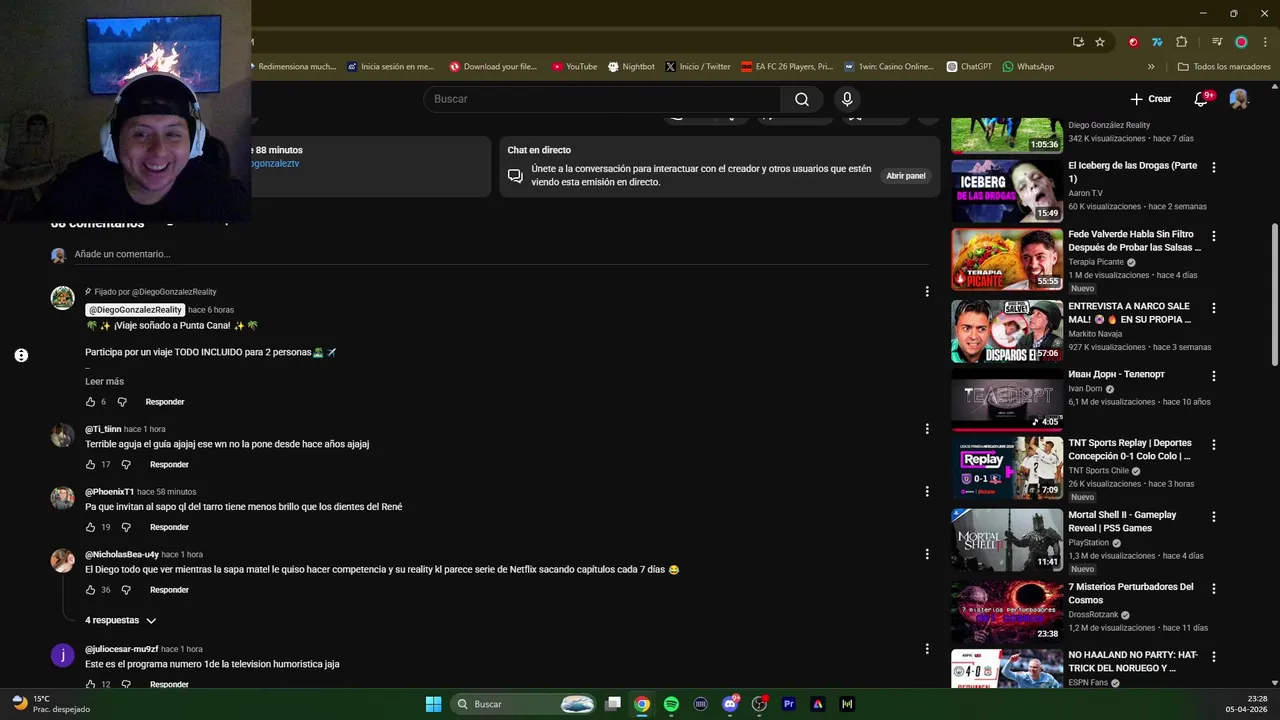This screenshot has width=1280, height=720.
Task: Open YouTube bookmark in bookmarks bar
Action: point(574,67)
